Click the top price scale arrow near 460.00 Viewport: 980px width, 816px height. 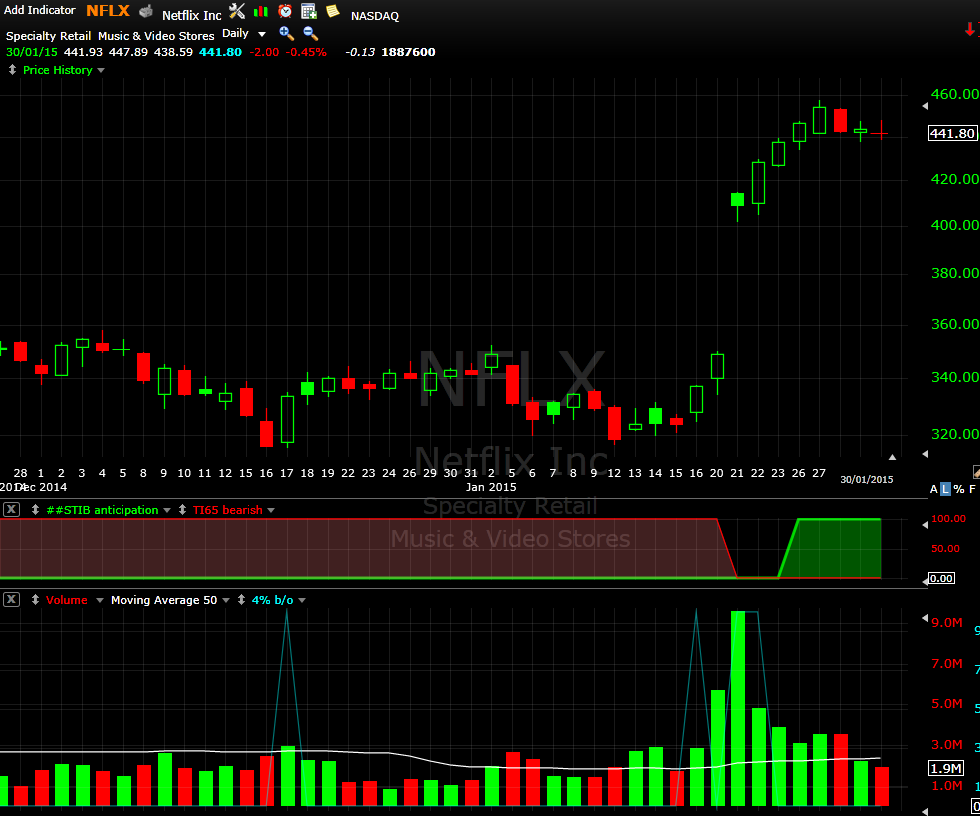pyautogui.click(x=925, y=106)
